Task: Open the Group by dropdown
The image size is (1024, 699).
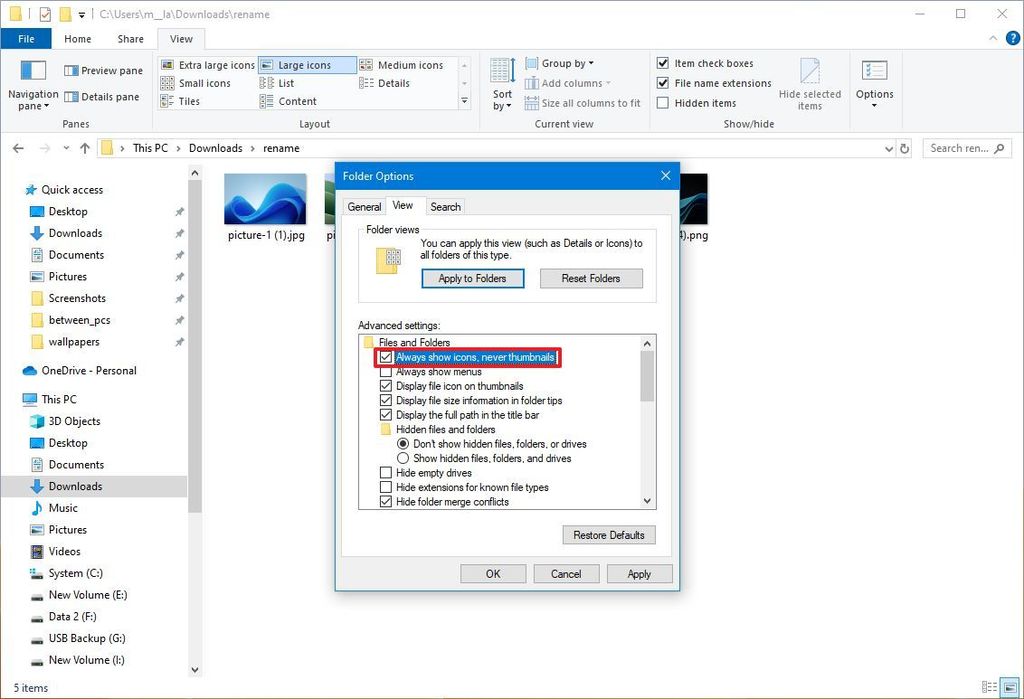Action: pos(558,62)
